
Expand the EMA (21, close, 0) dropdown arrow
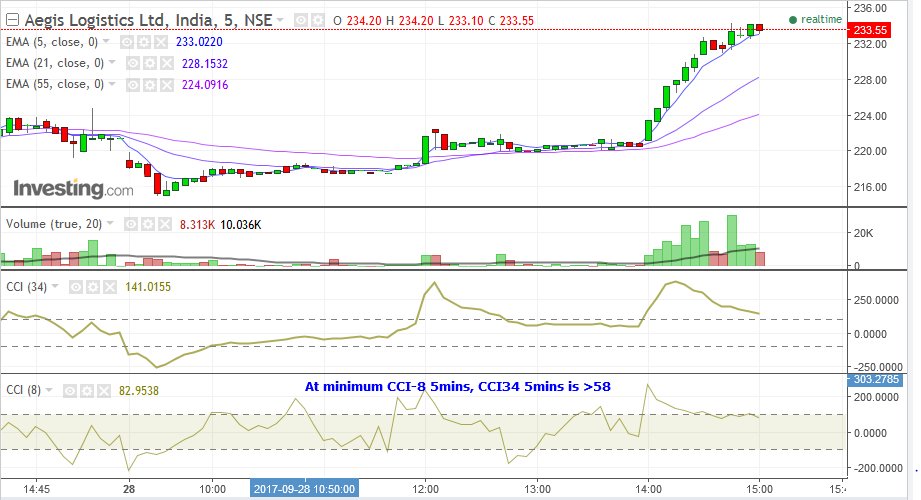tap(112, 63)
